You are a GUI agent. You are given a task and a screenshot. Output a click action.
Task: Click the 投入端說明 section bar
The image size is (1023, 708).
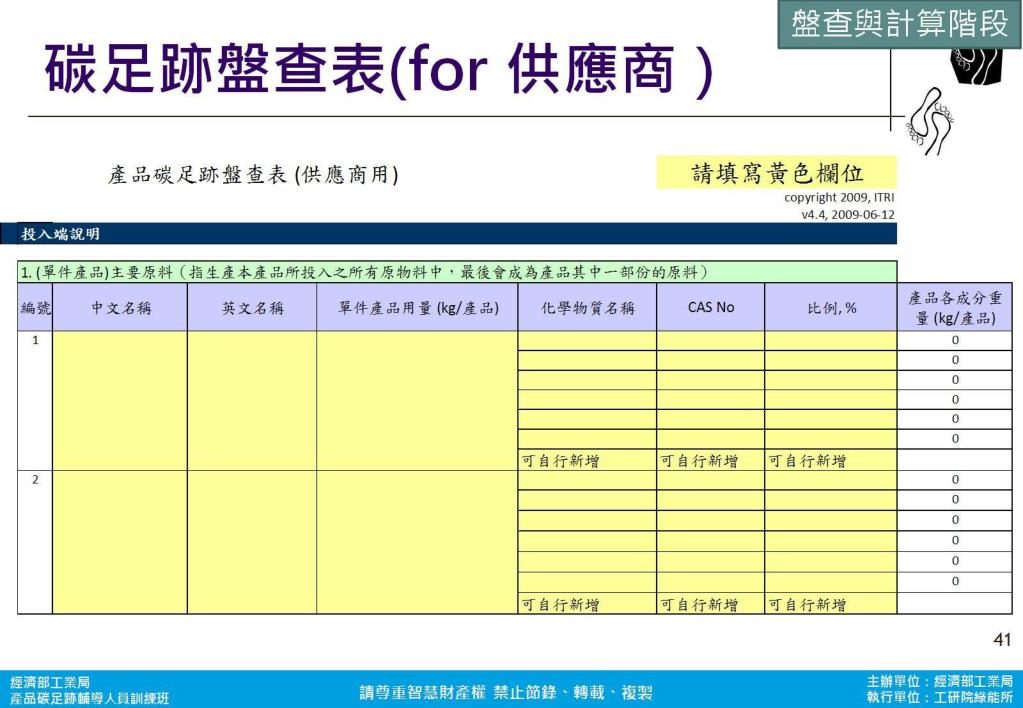coord(449,234)
